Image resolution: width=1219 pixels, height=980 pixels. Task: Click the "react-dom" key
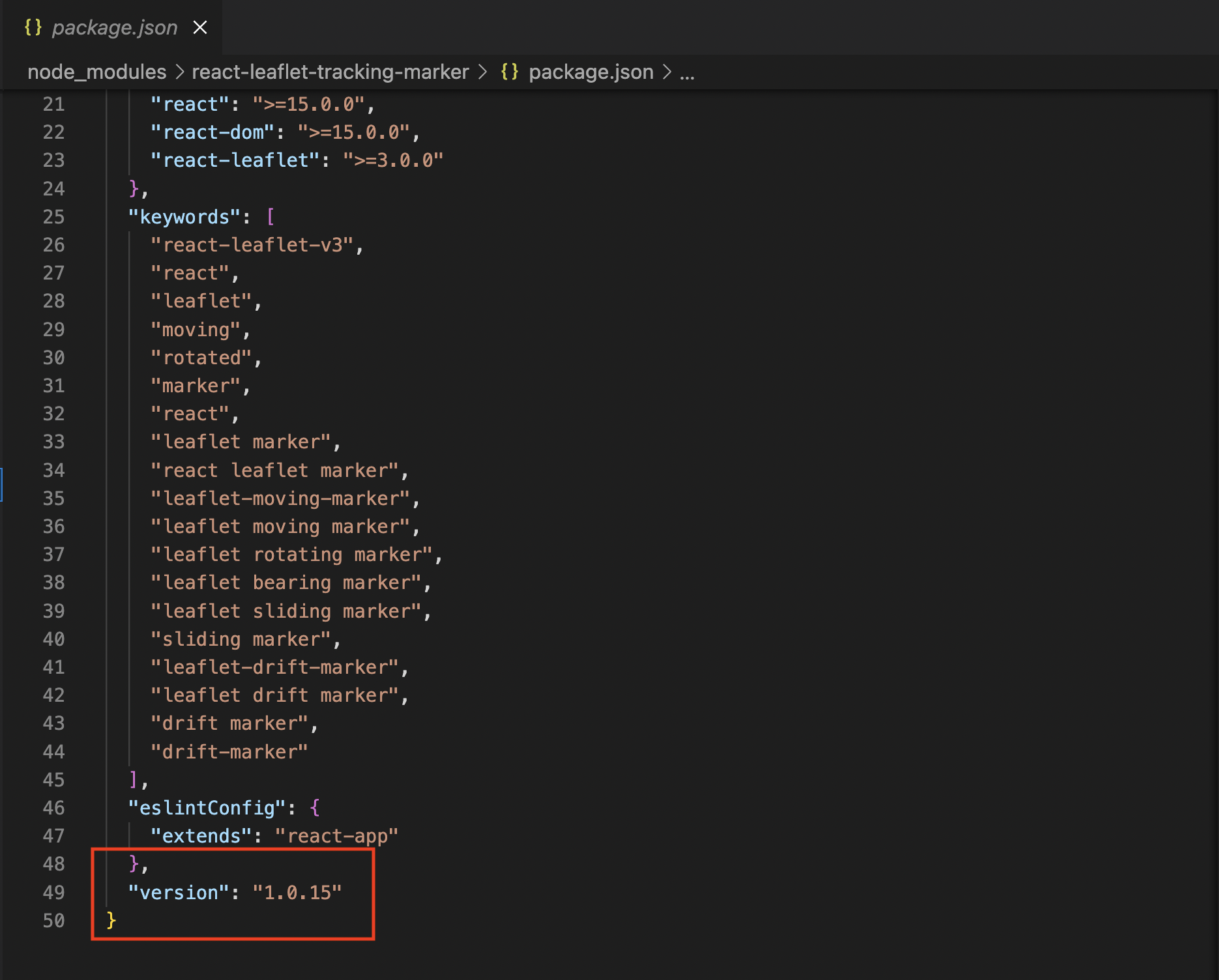tap(213, 132)
